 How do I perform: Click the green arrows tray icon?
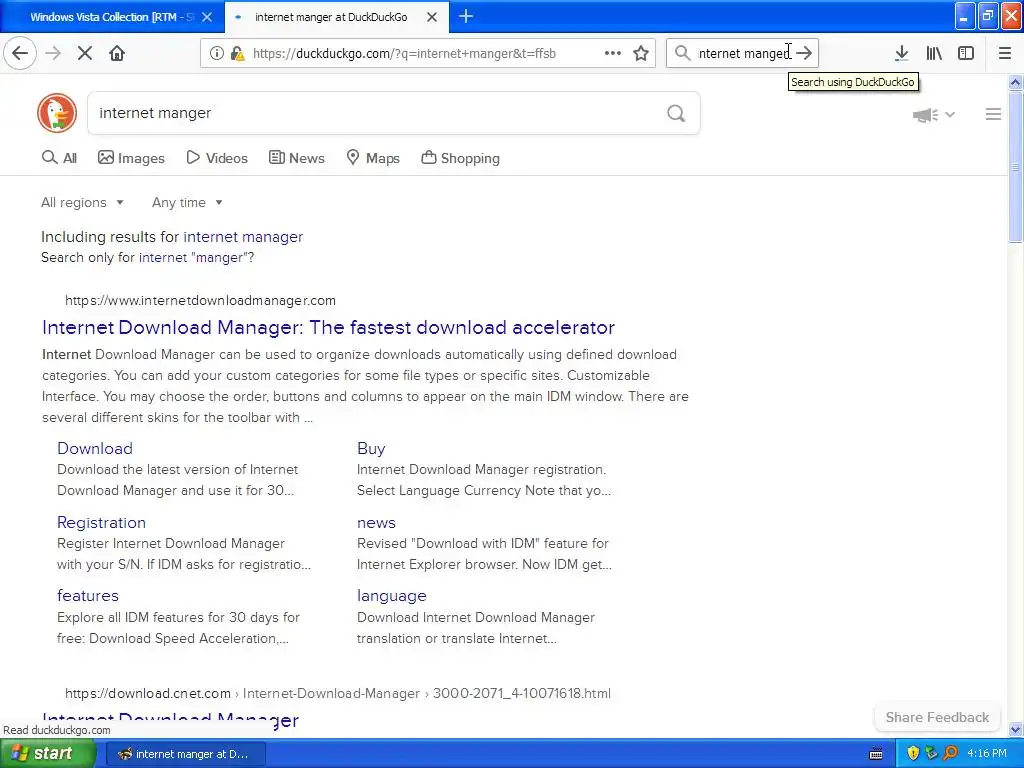point(931,753)
